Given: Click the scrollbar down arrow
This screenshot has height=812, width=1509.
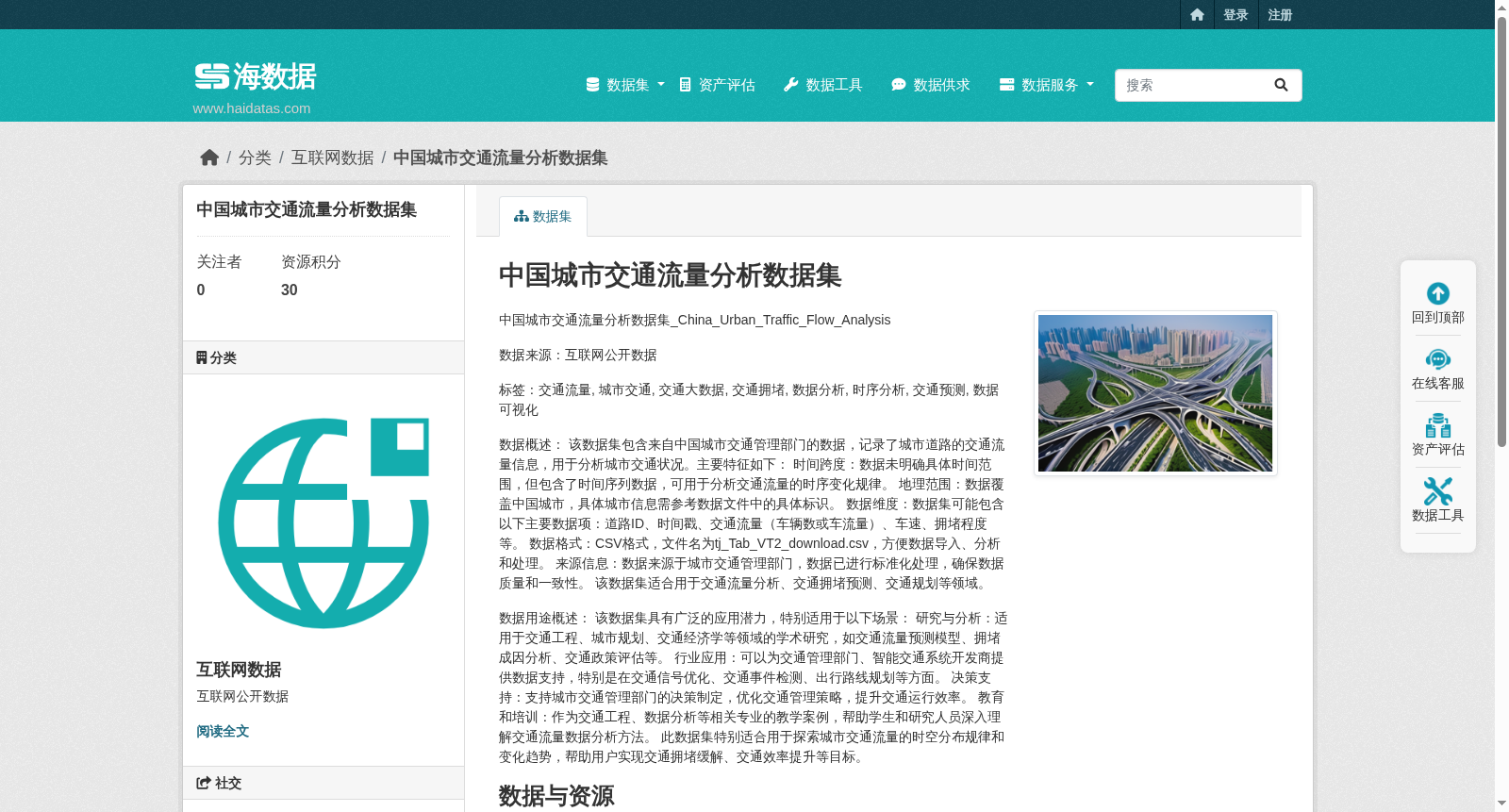Looking at the screenshot, I should [1501, 804].
